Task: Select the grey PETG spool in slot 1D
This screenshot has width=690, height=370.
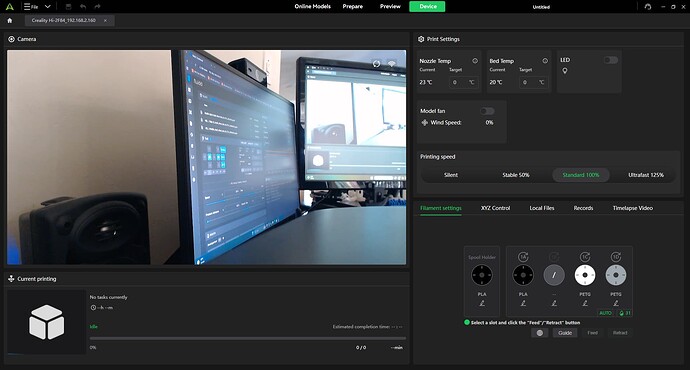Action: point(616,275)
